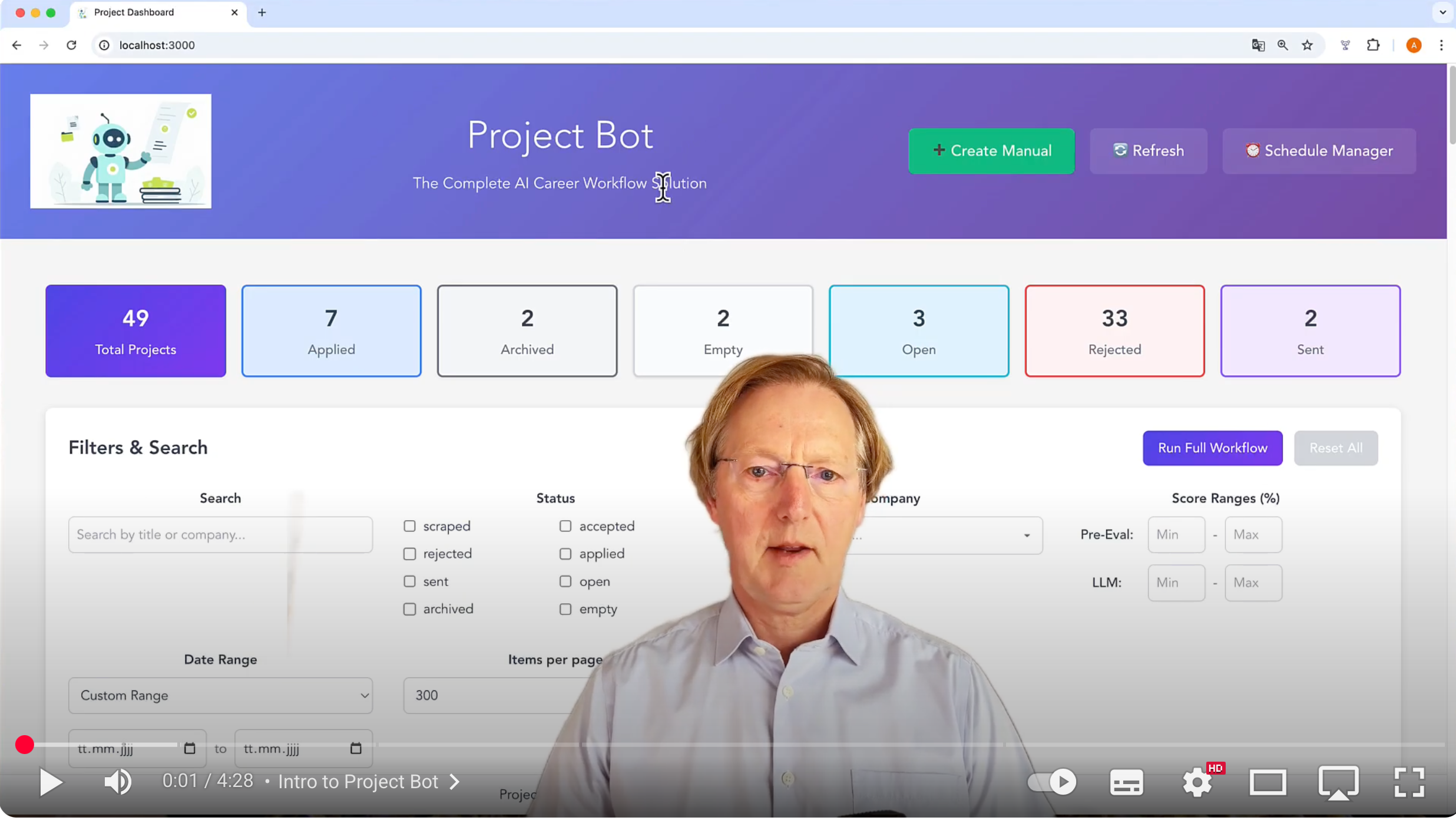The image size is (1456, 820).
Task: Open the extensions puzzle icon
Action: (1374, 45)
